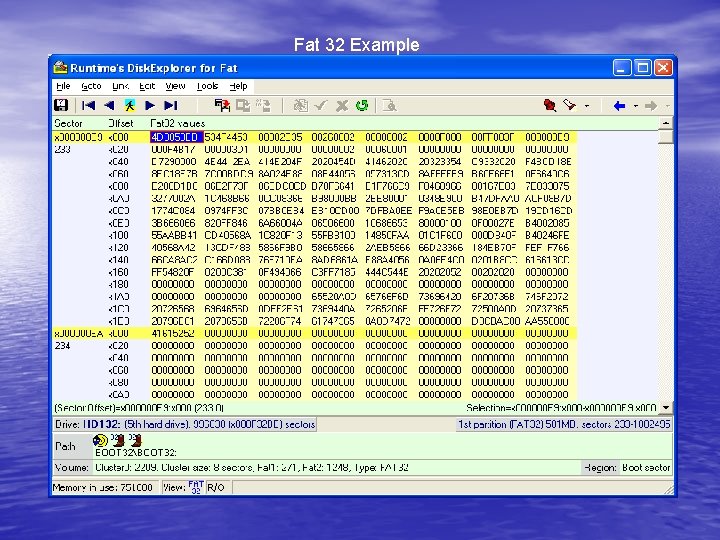Open the marker pen dropdown arrow

tap(587, 106)
